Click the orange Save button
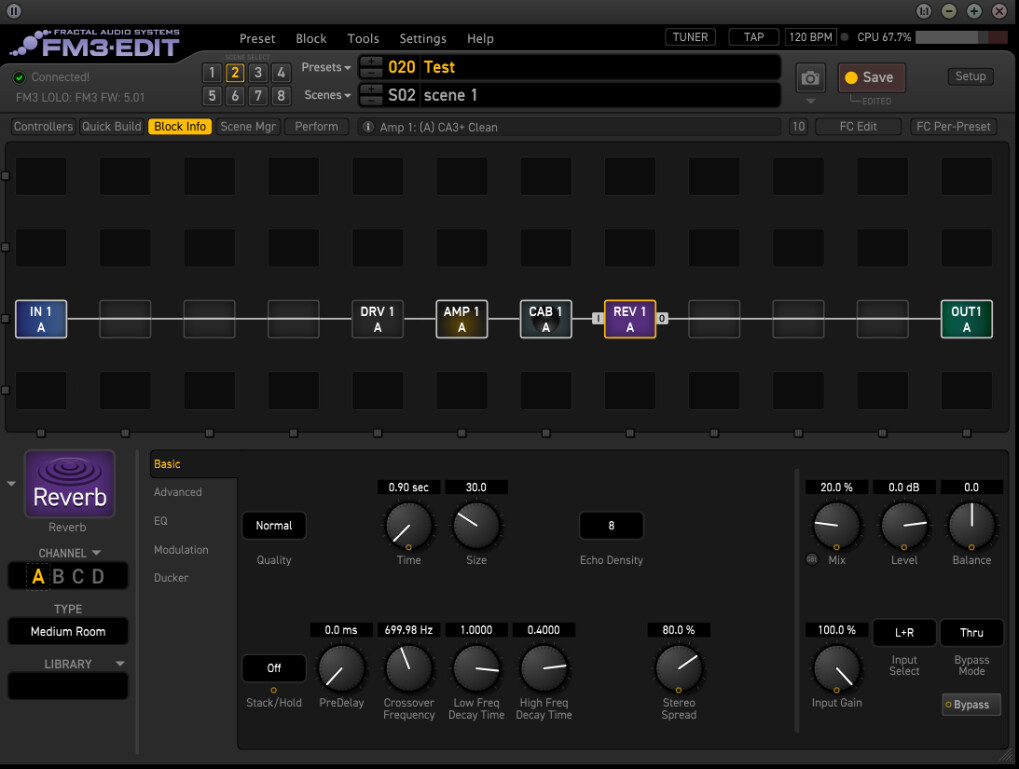1019x769 pixels. (871, 77)
